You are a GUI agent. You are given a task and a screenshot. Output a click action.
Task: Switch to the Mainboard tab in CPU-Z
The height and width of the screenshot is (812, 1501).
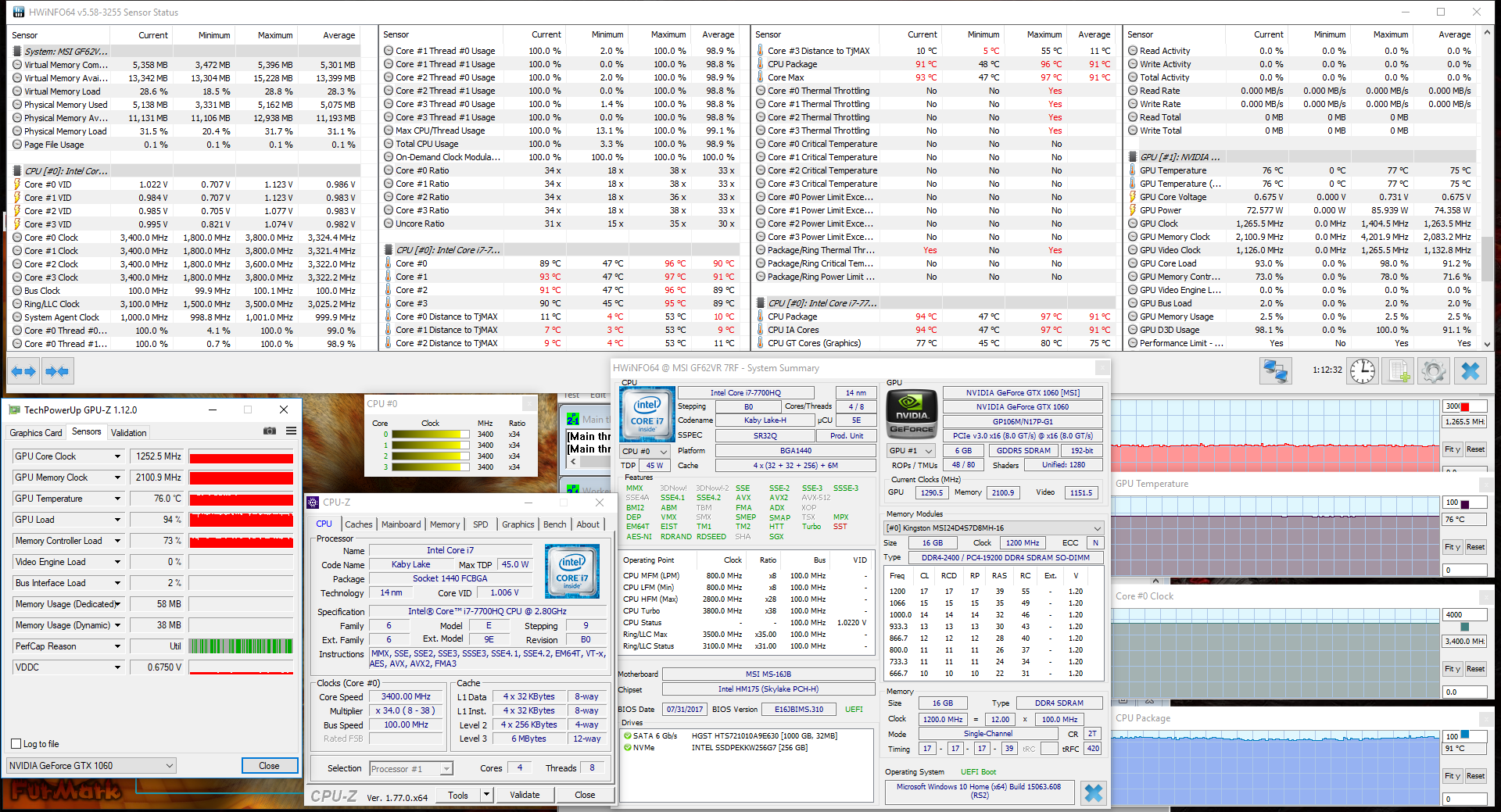click(x=401, y=524)
